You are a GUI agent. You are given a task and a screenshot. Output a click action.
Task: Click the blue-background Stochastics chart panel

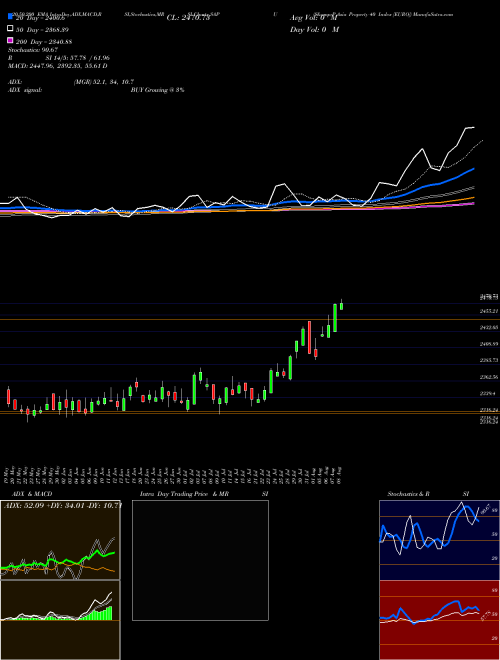tap(439, 540)
